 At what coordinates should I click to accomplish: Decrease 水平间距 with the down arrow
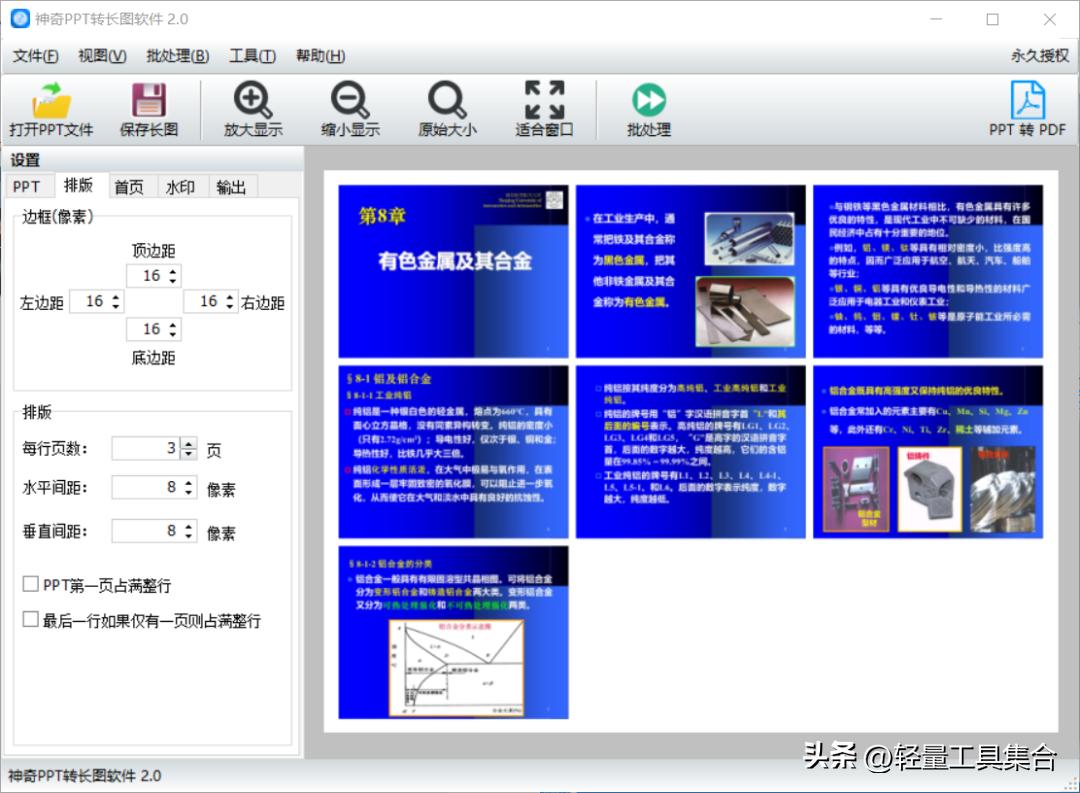(x=189, y=493)
